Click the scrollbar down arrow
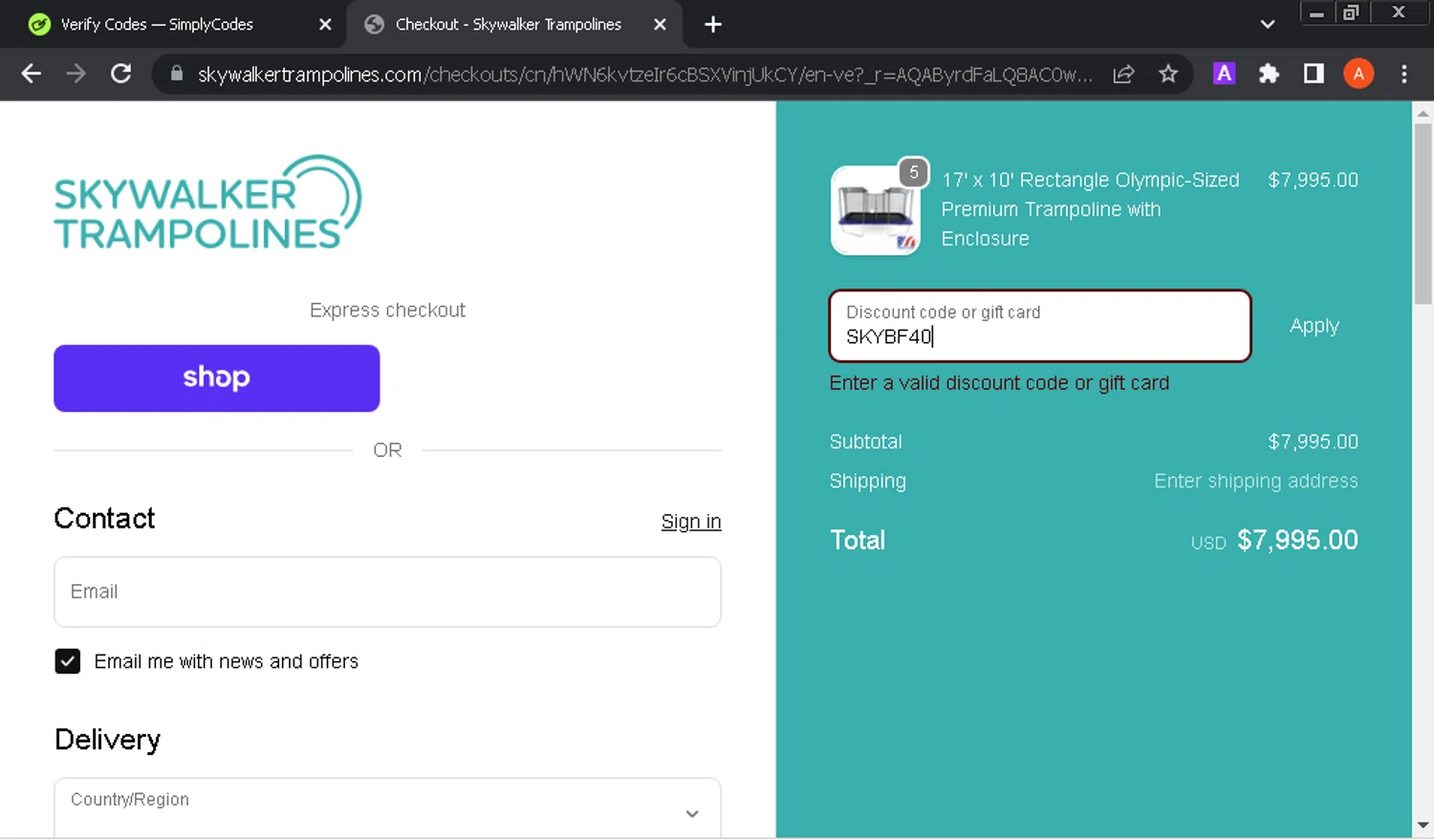1434x840 pixels. click(x=1423, y=825)
